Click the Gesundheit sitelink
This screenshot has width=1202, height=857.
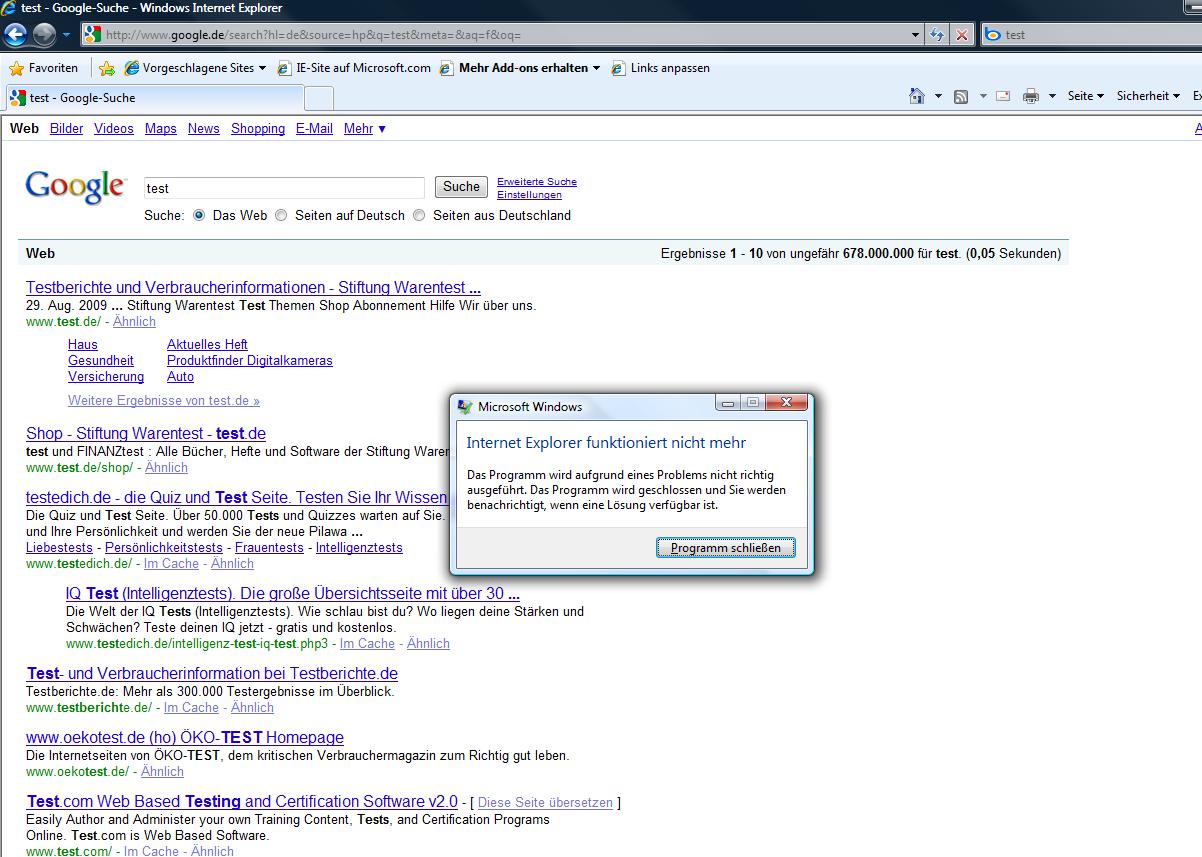click(101, 361)
